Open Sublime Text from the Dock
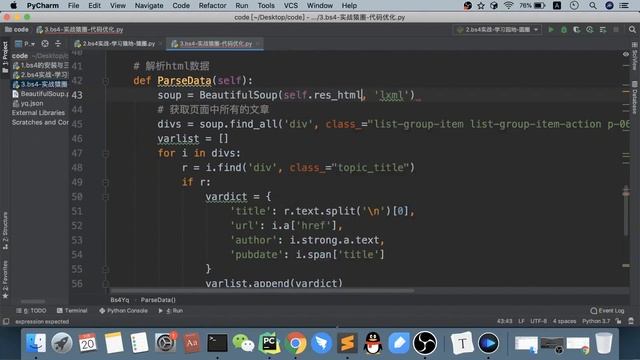The height and width of the screenshot is (360, 640). click(347, 343)
